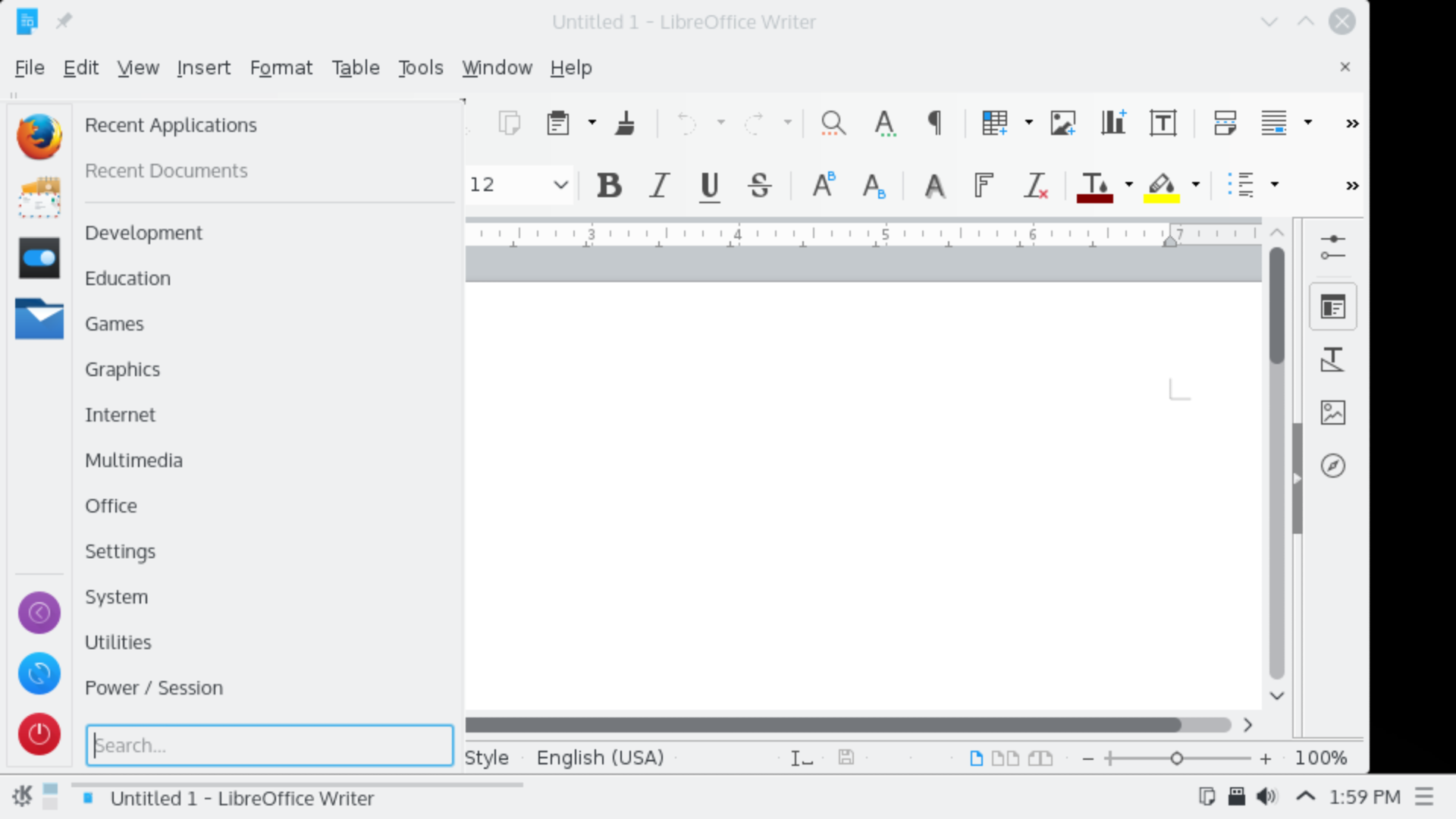Click Untitled 1 Writer taskbar entry

297,798
